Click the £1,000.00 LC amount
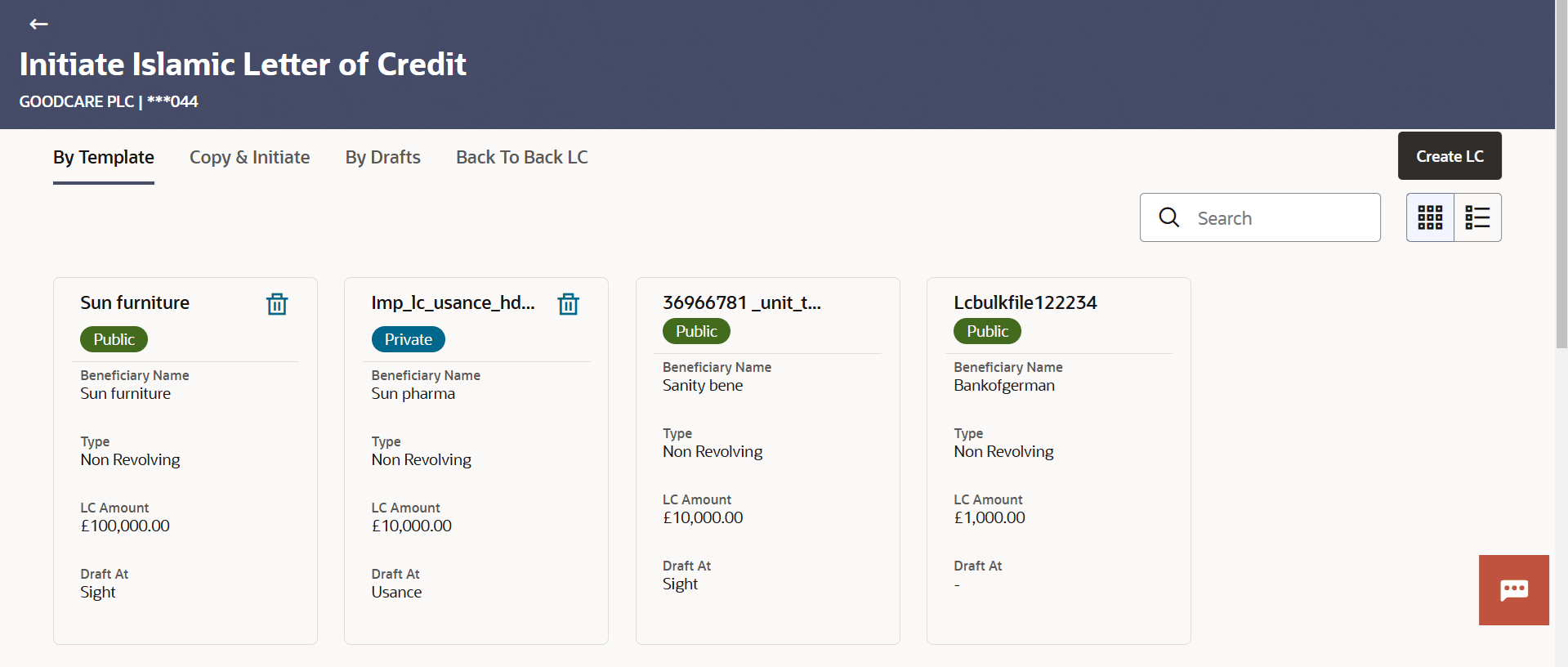1568x667 pixels. [x=989, y=518]
